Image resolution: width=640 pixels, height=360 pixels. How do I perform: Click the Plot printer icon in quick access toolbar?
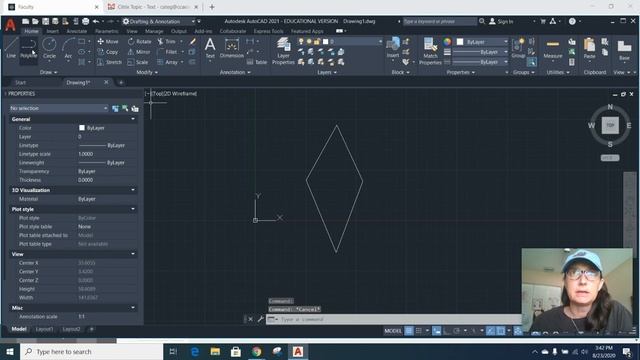85,21
